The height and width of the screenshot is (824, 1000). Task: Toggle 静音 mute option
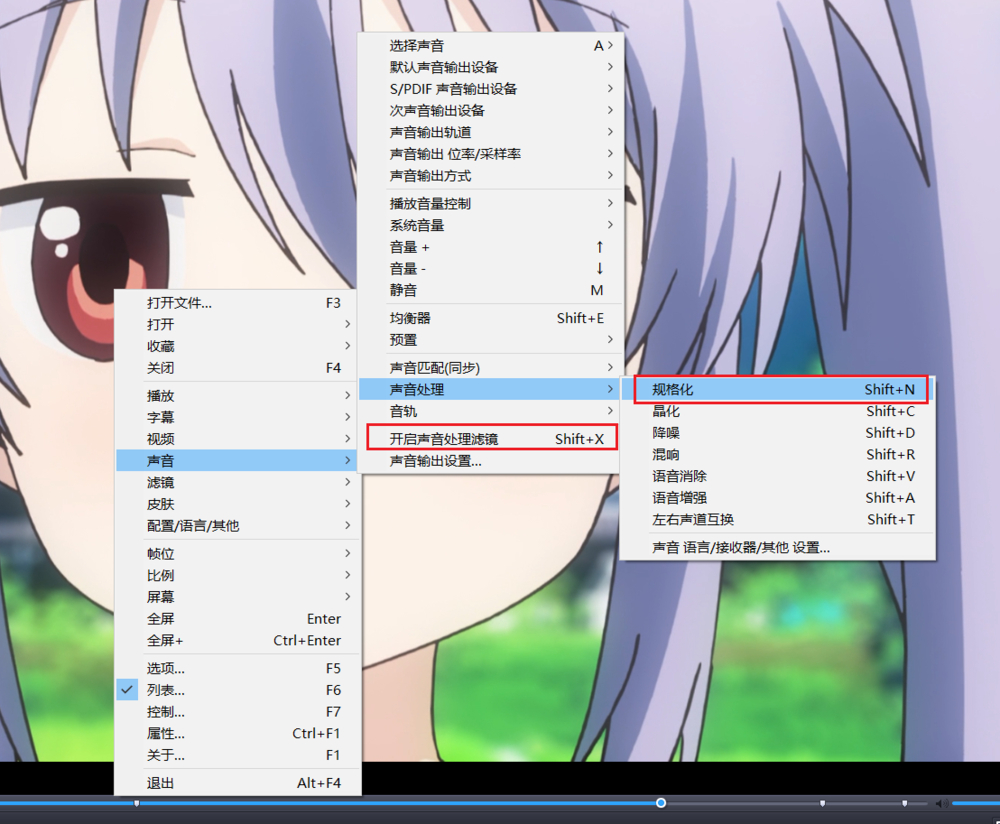tap(490, 291)
